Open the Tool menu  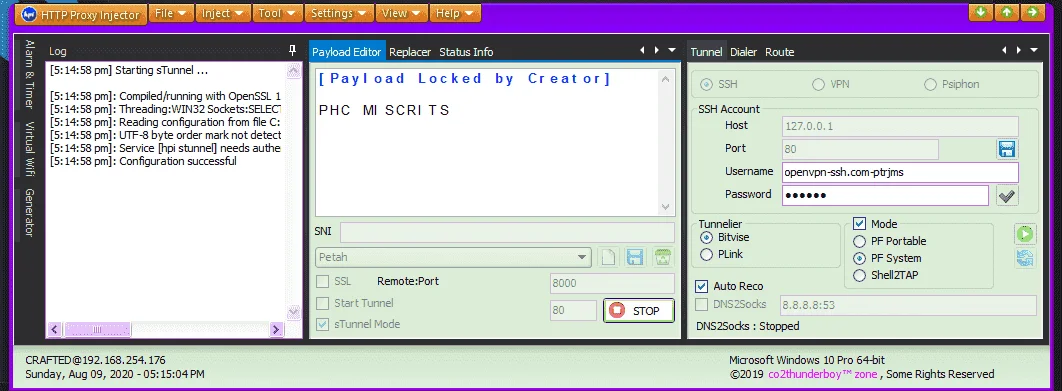pyautogui.click(x=277, y=14)
